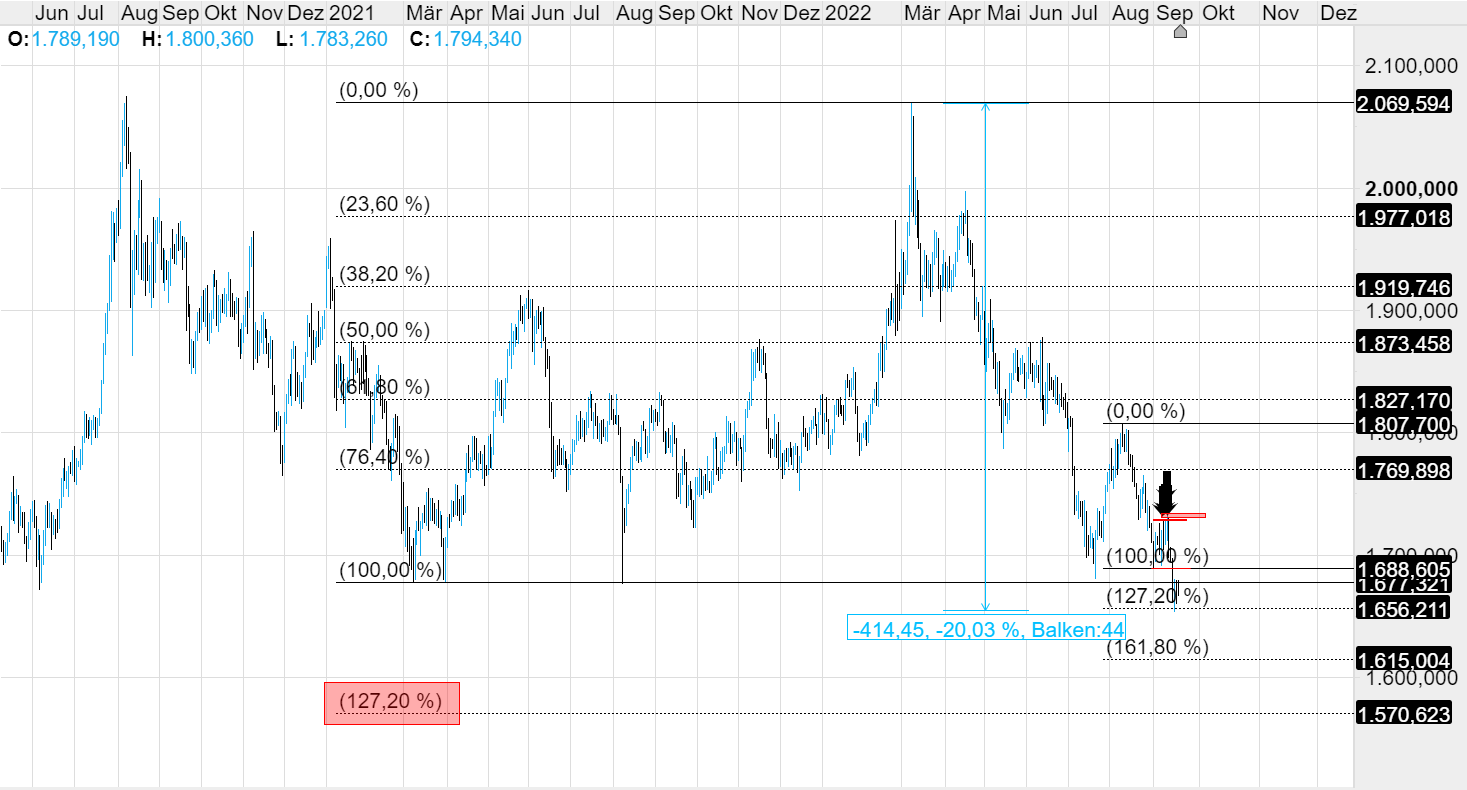Click price label 2.069,594
Screen dimensions: 1467x790
1403,103
